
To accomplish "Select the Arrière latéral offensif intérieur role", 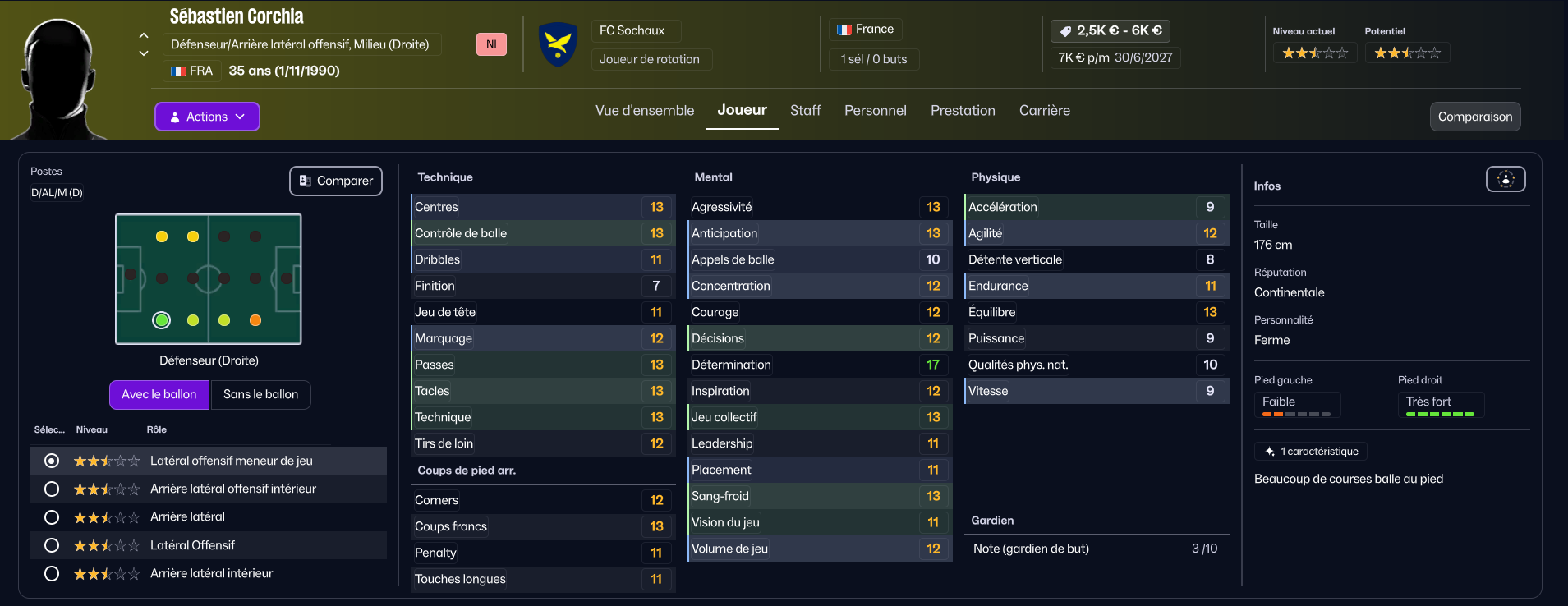I will pyautogui.click(x=52, y=489).
